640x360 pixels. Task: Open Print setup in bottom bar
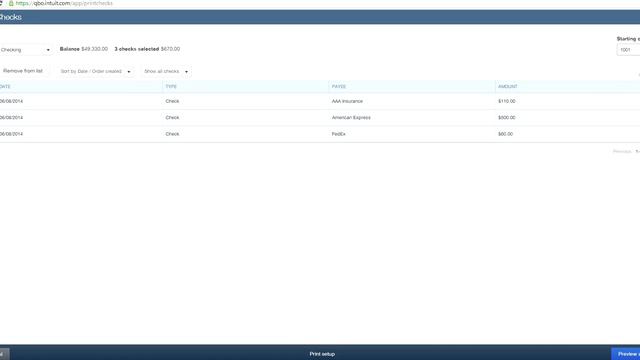[x=322, y=354]
